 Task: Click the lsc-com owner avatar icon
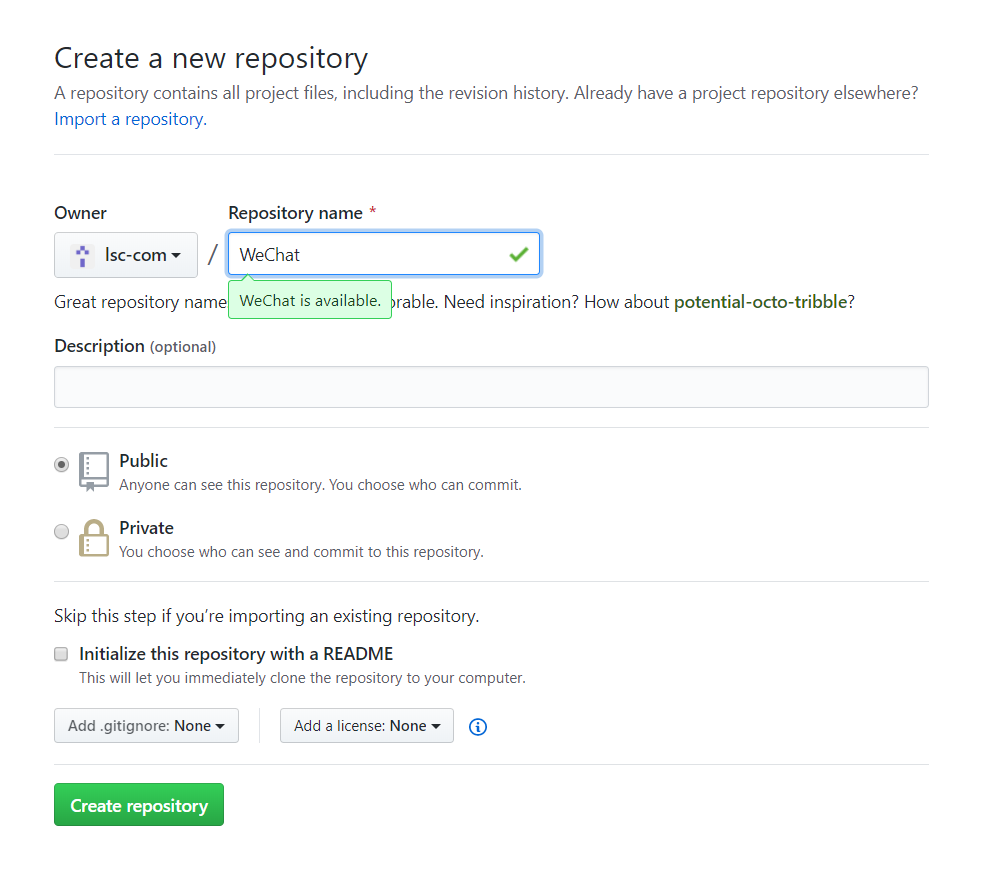coord(82,255)
